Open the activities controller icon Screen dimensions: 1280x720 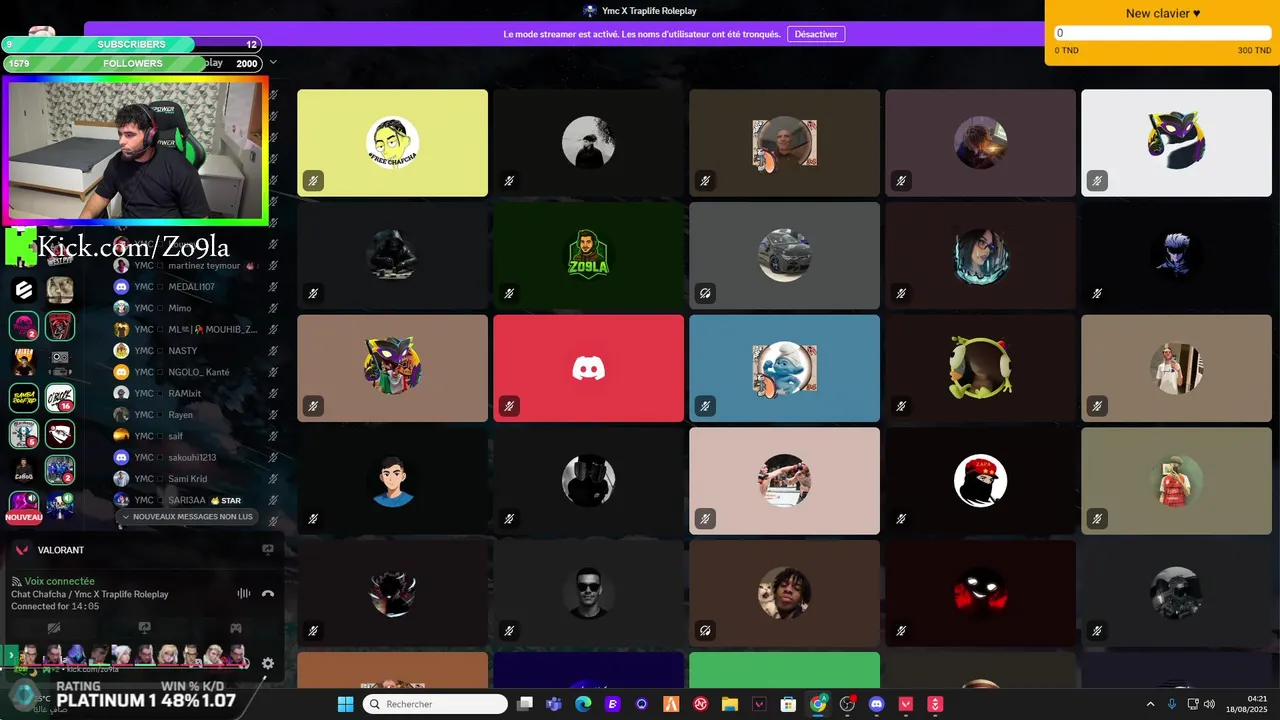[236, 628]
